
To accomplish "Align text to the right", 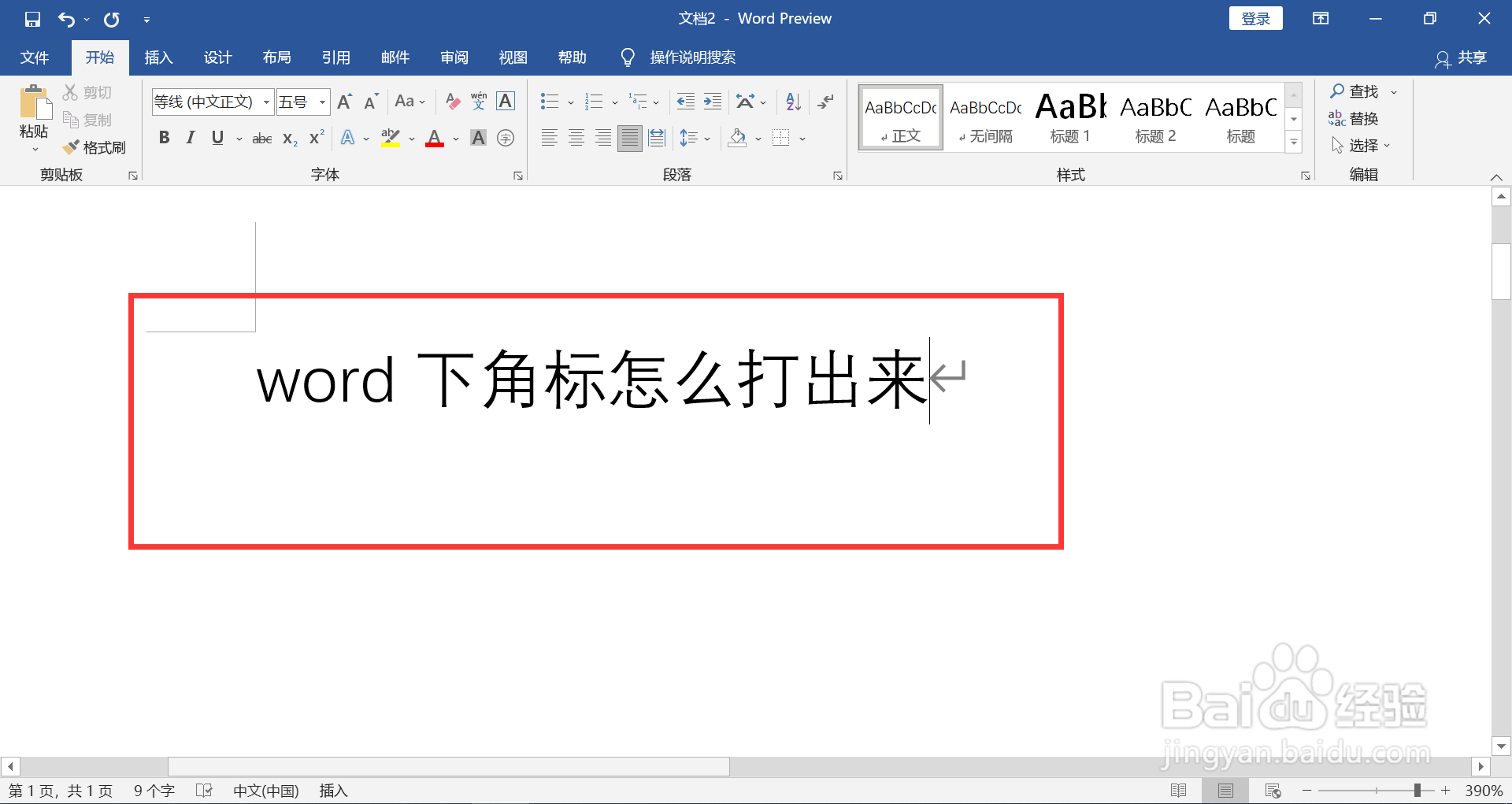I will (603, 139).
